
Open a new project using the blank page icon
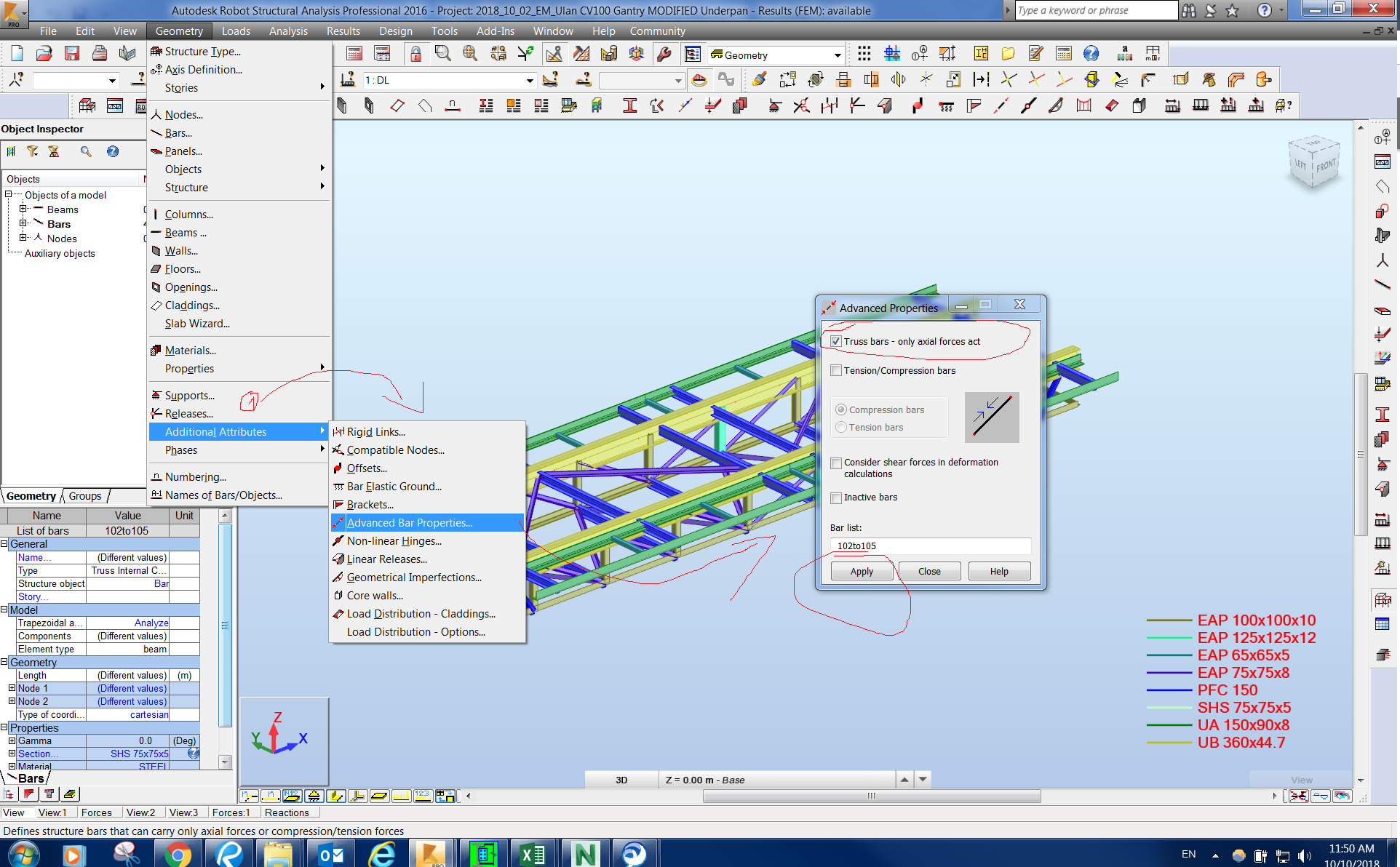coord(16,52)
